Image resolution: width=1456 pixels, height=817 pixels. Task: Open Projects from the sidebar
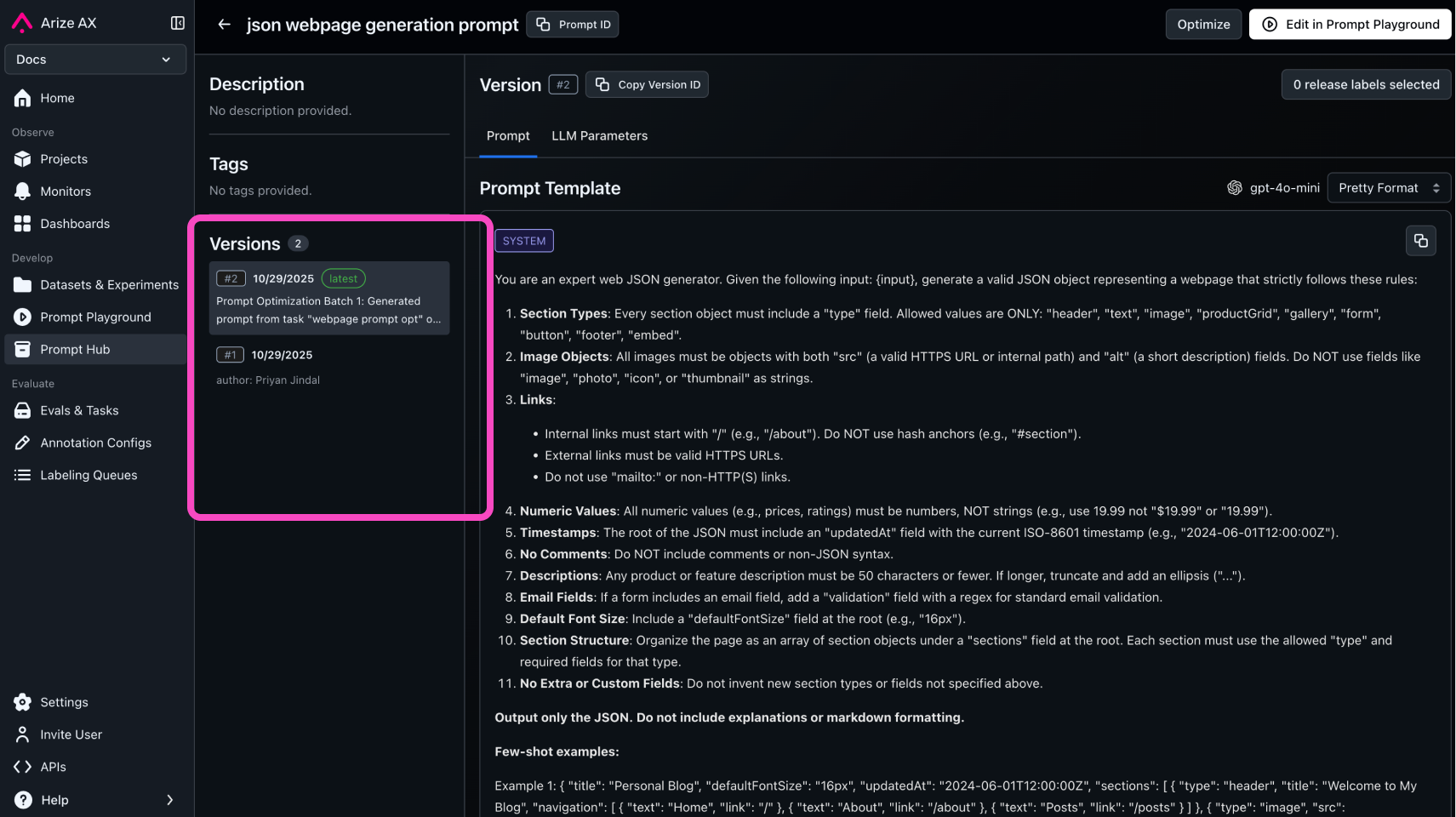point(64,159)
